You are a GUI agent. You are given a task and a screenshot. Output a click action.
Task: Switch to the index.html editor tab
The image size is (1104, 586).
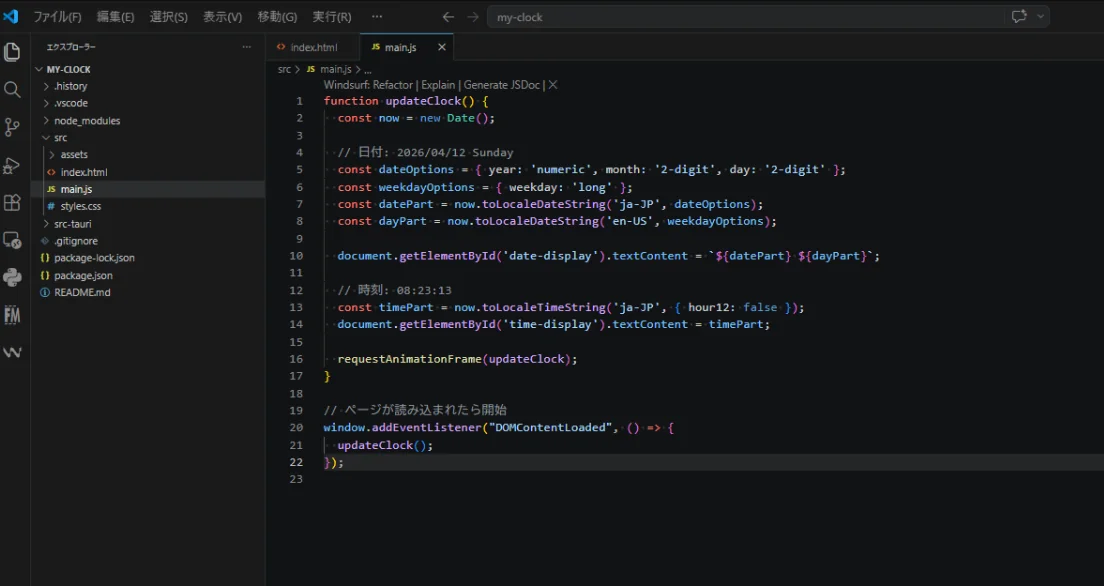313,47
